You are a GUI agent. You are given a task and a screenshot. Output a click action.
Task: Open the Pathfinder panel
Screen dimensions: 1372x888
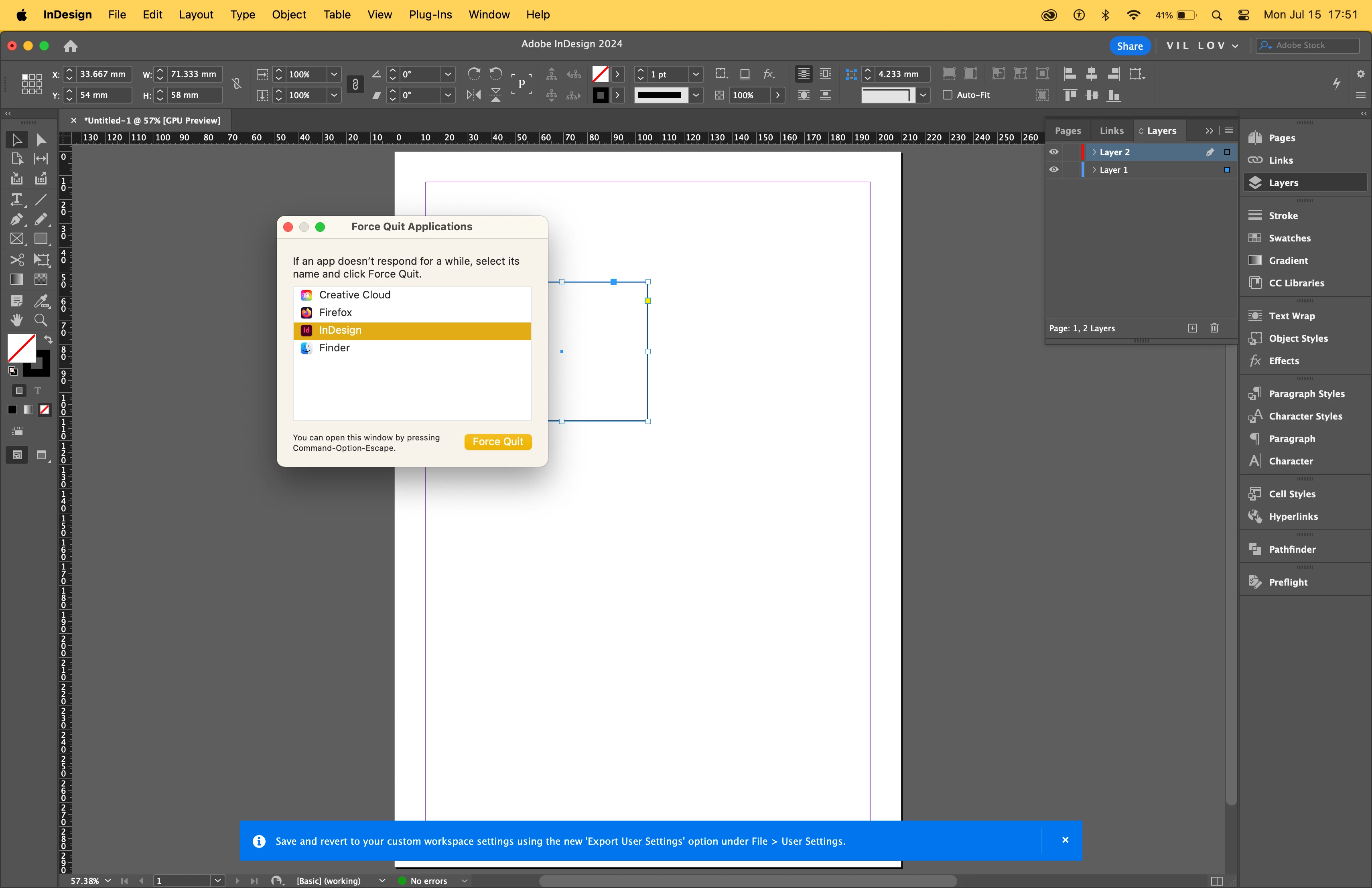[x=1292, y=549]
